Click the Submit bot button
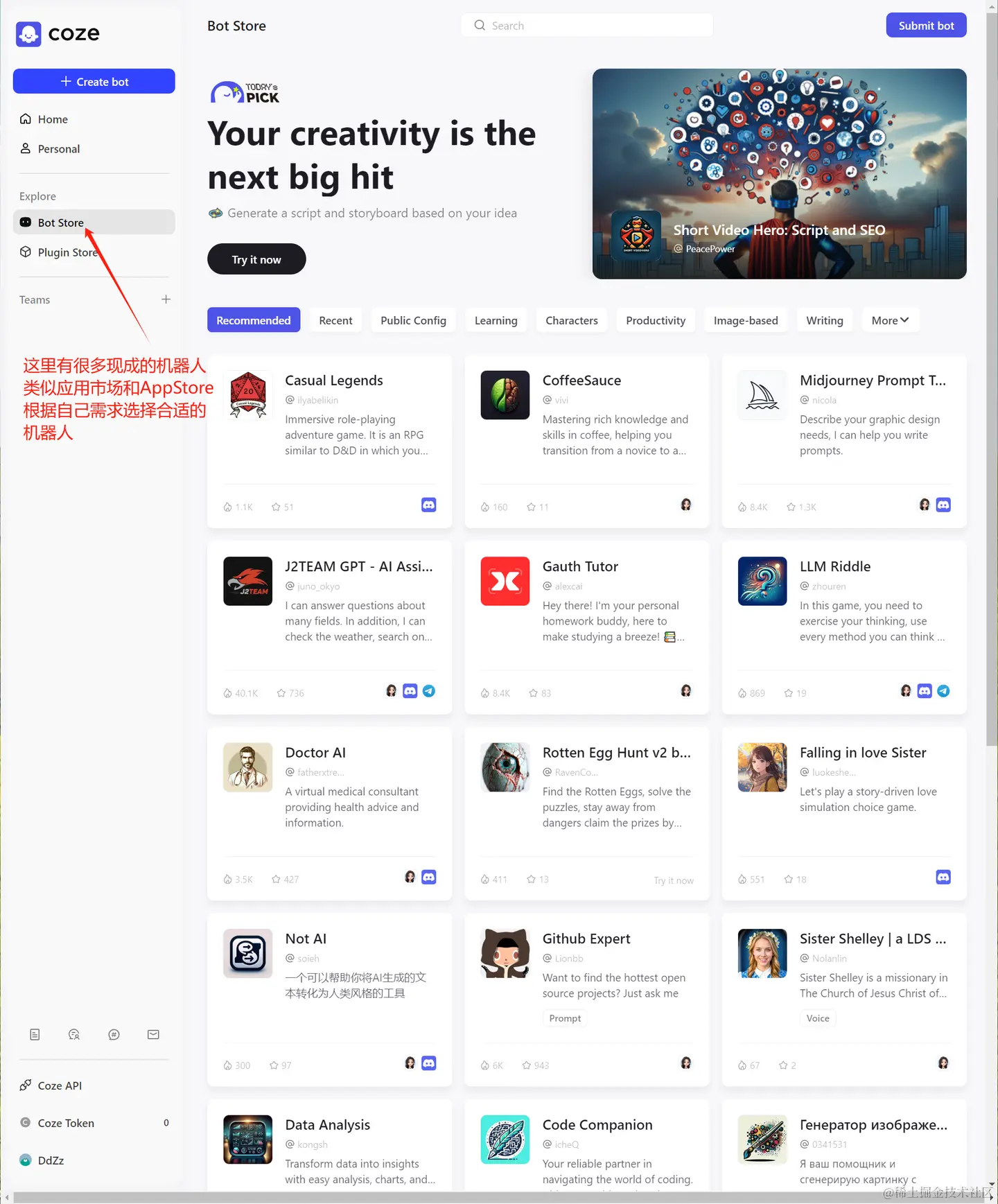 (926, 26)
